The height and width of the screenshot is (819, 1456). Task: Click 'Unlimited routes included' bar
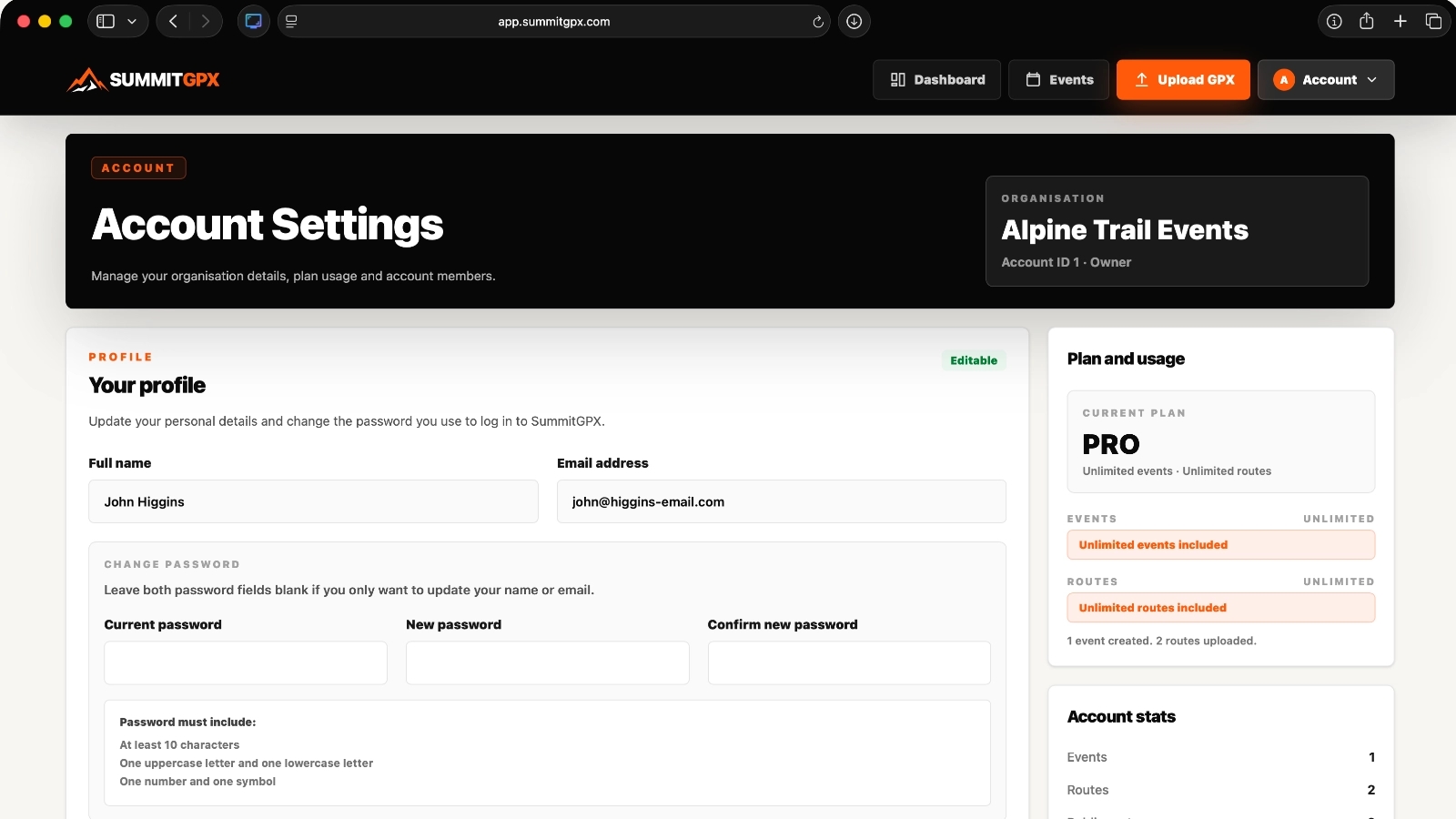click(x=1221, y=608)
